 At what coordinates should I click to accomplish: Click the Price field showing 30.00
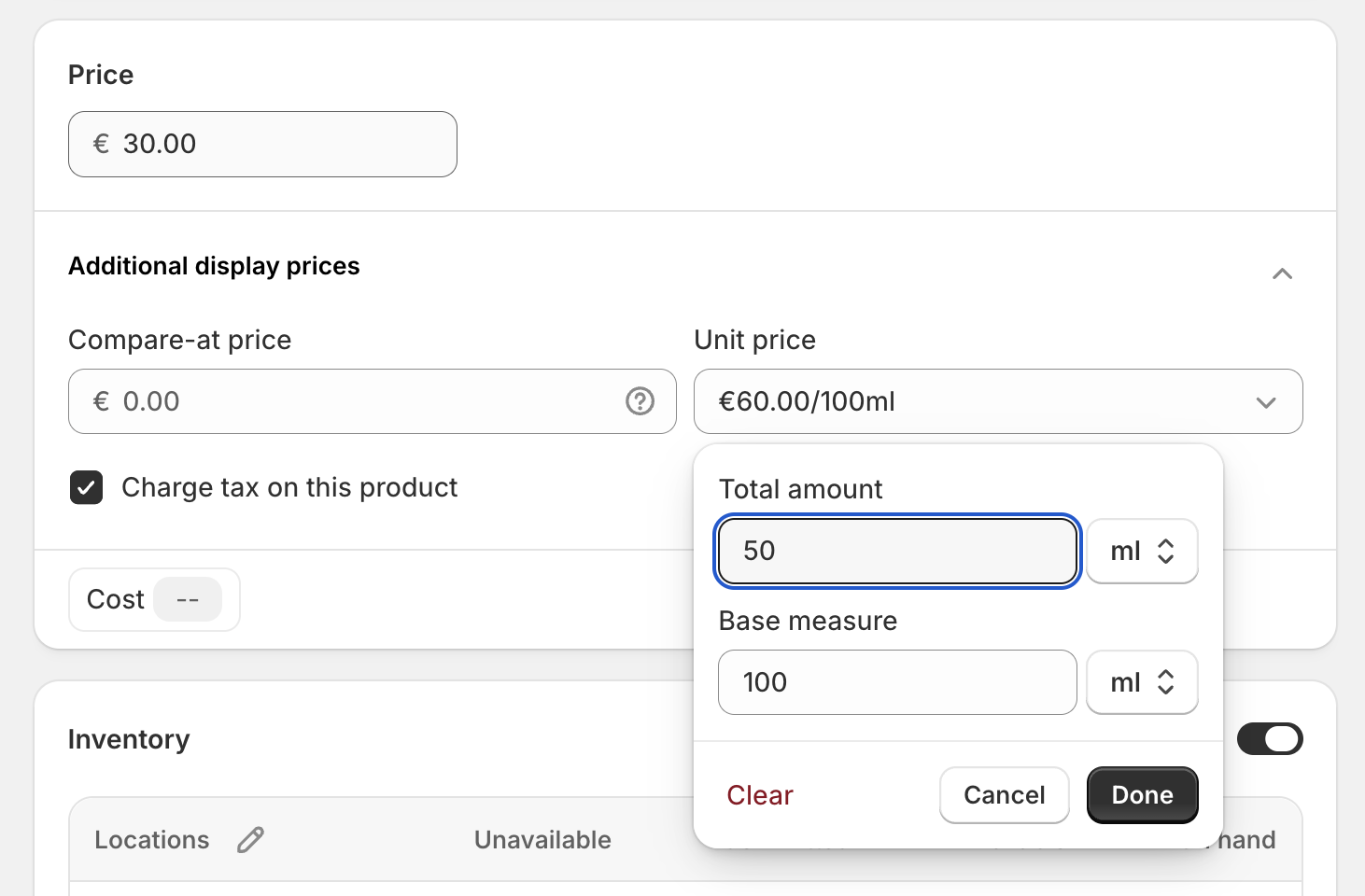click(261, 144)
